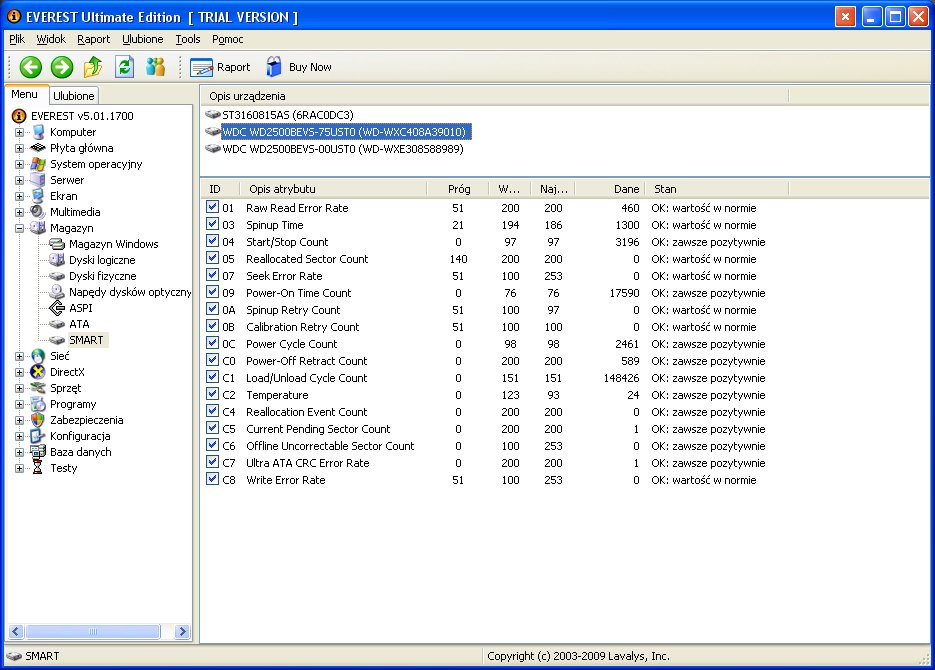935x670 pixels.
Task: Uncheck the Raw Read Error Rate checkbox
Action: (212, 207)
